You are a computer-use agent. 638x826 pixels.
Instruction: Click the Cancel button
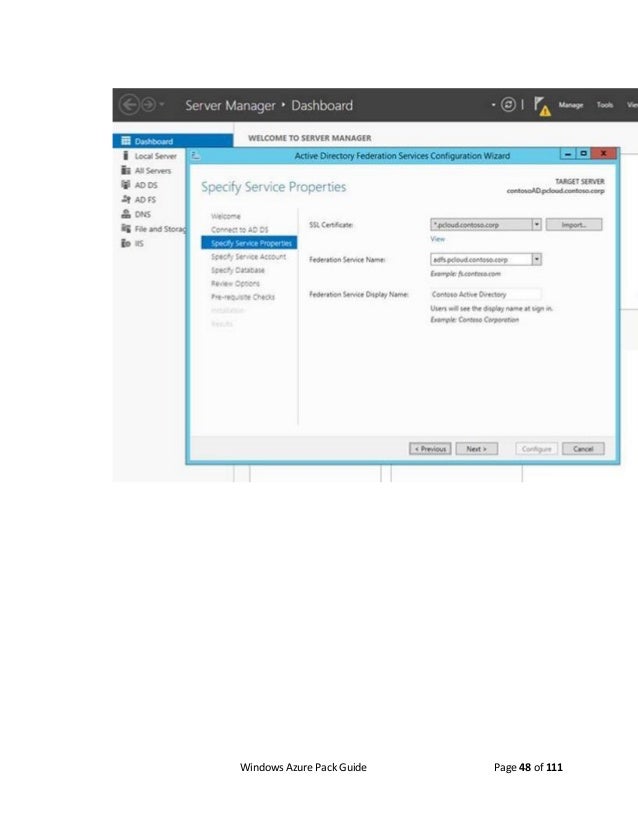(583, 449)
